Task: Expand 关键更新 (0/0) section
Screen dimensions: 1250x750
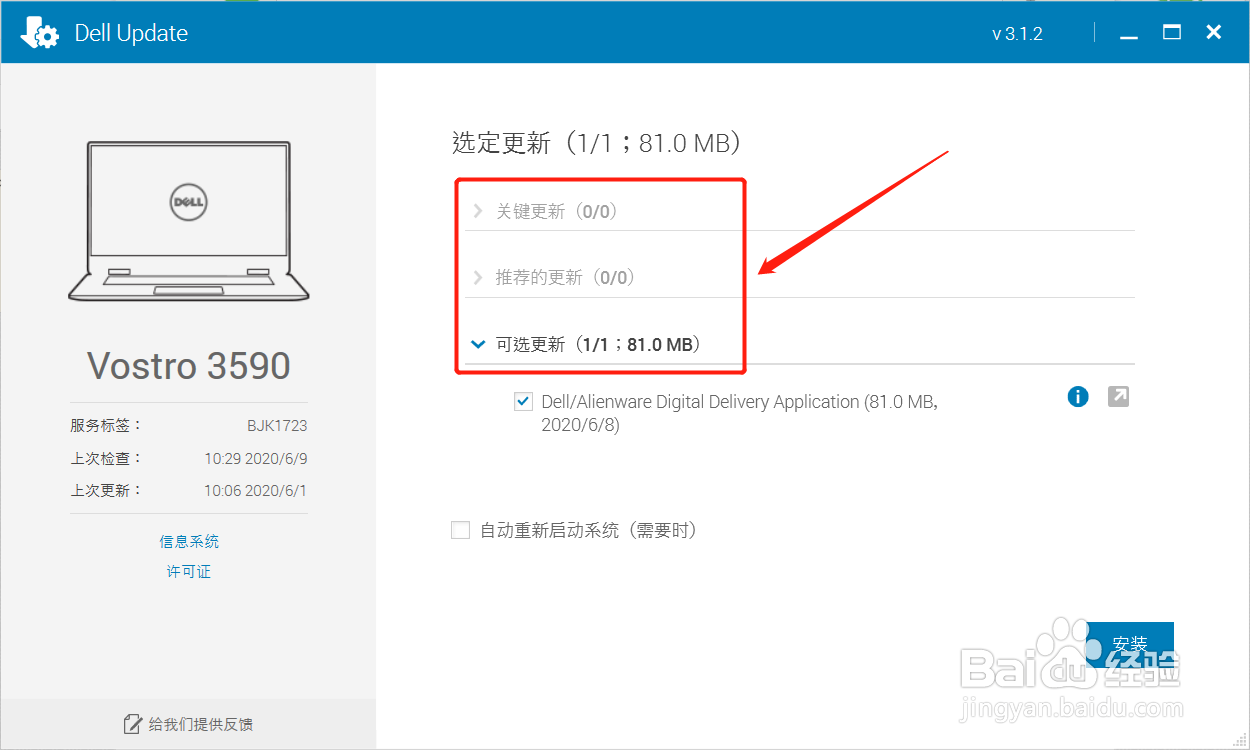Action: (x=478, y=211)
